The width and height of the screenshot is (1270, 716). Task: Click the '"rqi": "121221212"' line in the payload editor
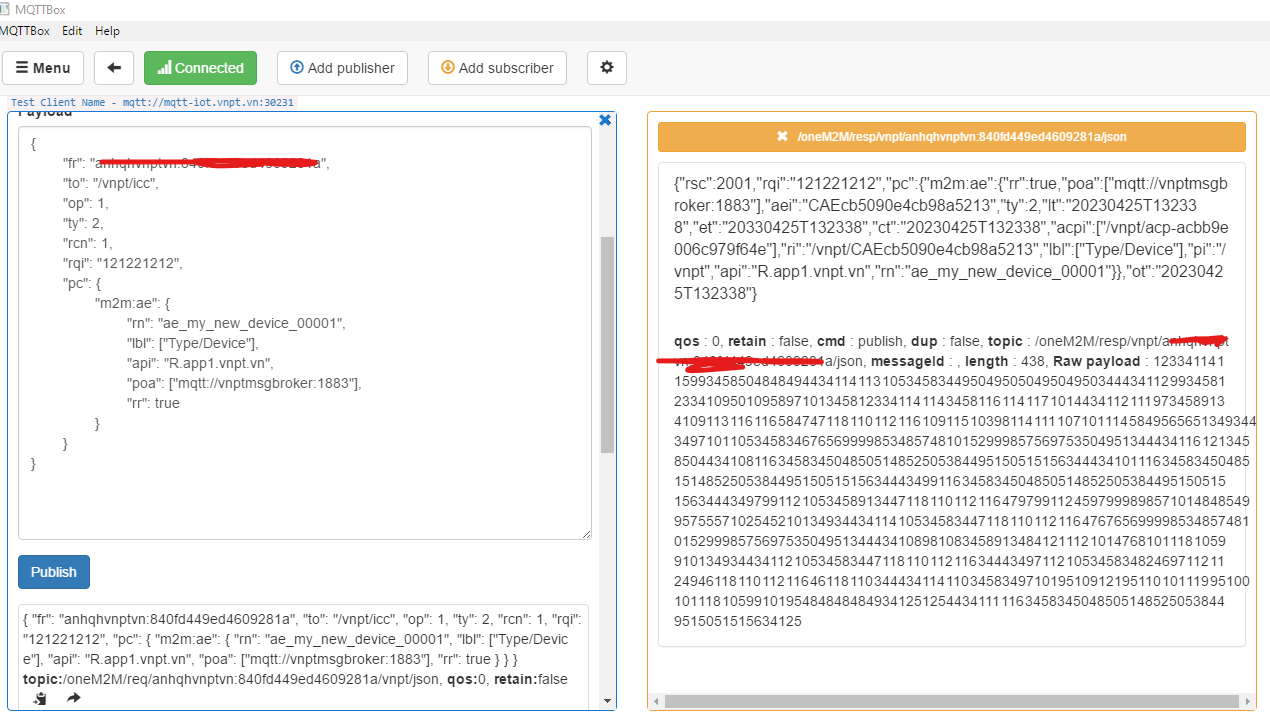click(x=123, y=263)
